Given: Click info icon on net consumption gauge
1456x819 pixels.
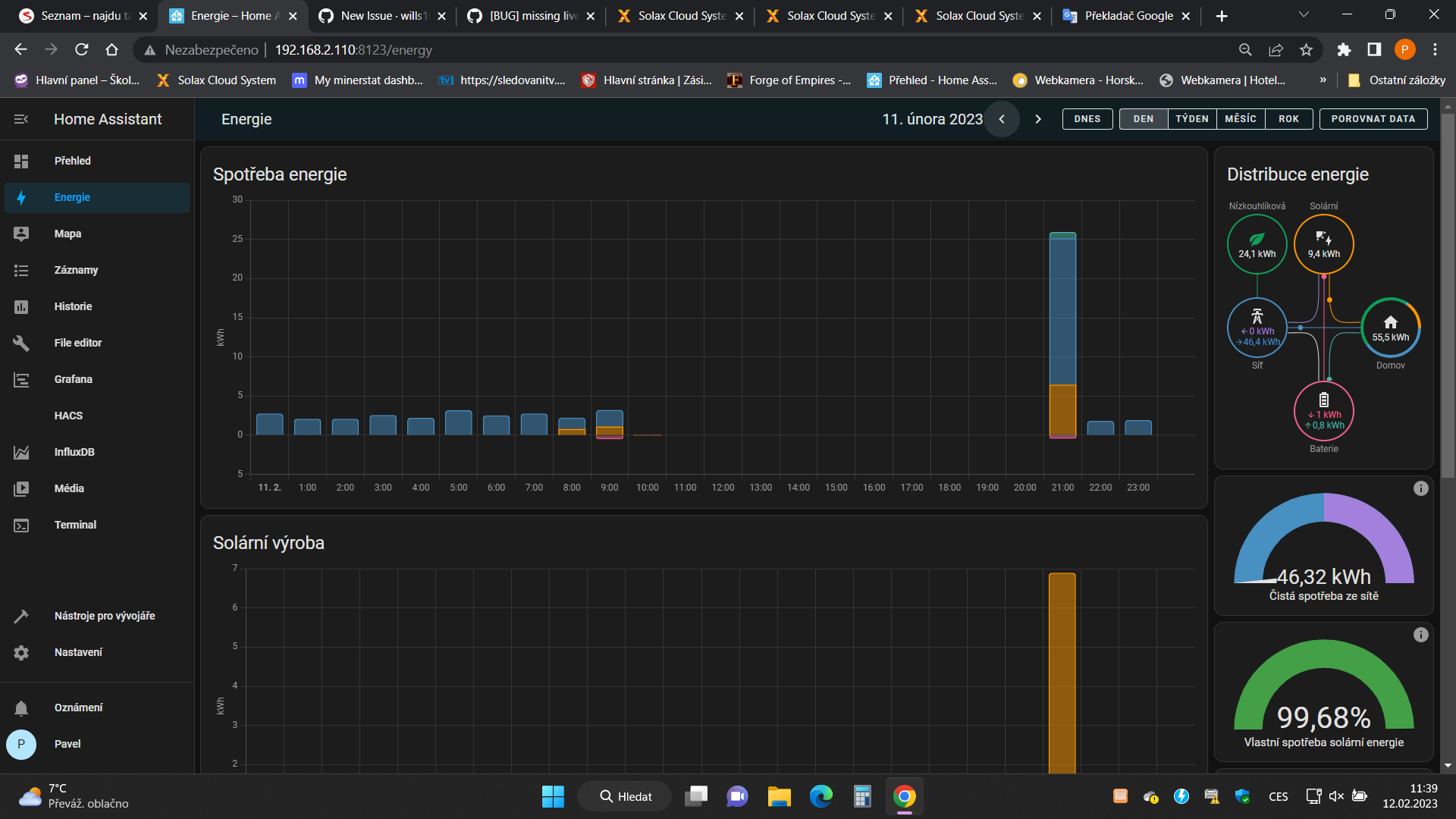Looking at the screenshot, I should click(x=1420, y=488).
